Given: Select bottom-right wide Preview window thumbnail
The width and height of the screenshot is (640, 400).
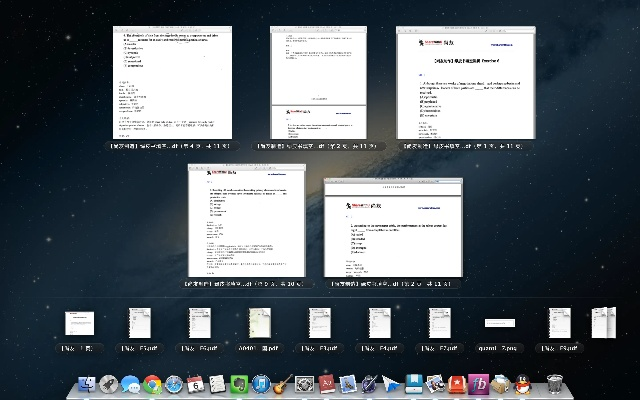Looking at the screenshot, I should 393,228.
